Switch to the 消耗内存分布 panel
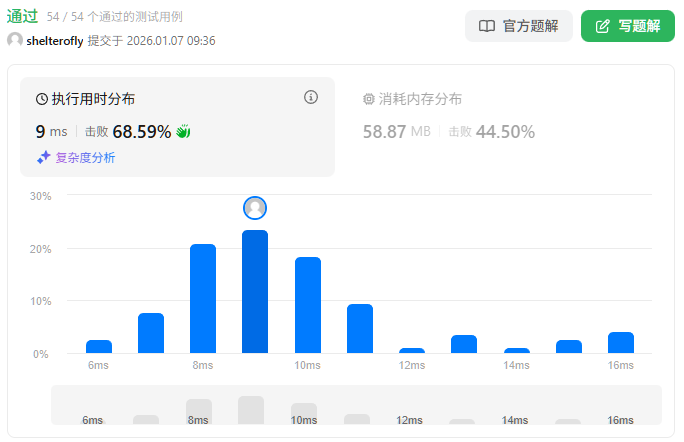684x442 pixels. pyautogui.click(x=419, y=99)
